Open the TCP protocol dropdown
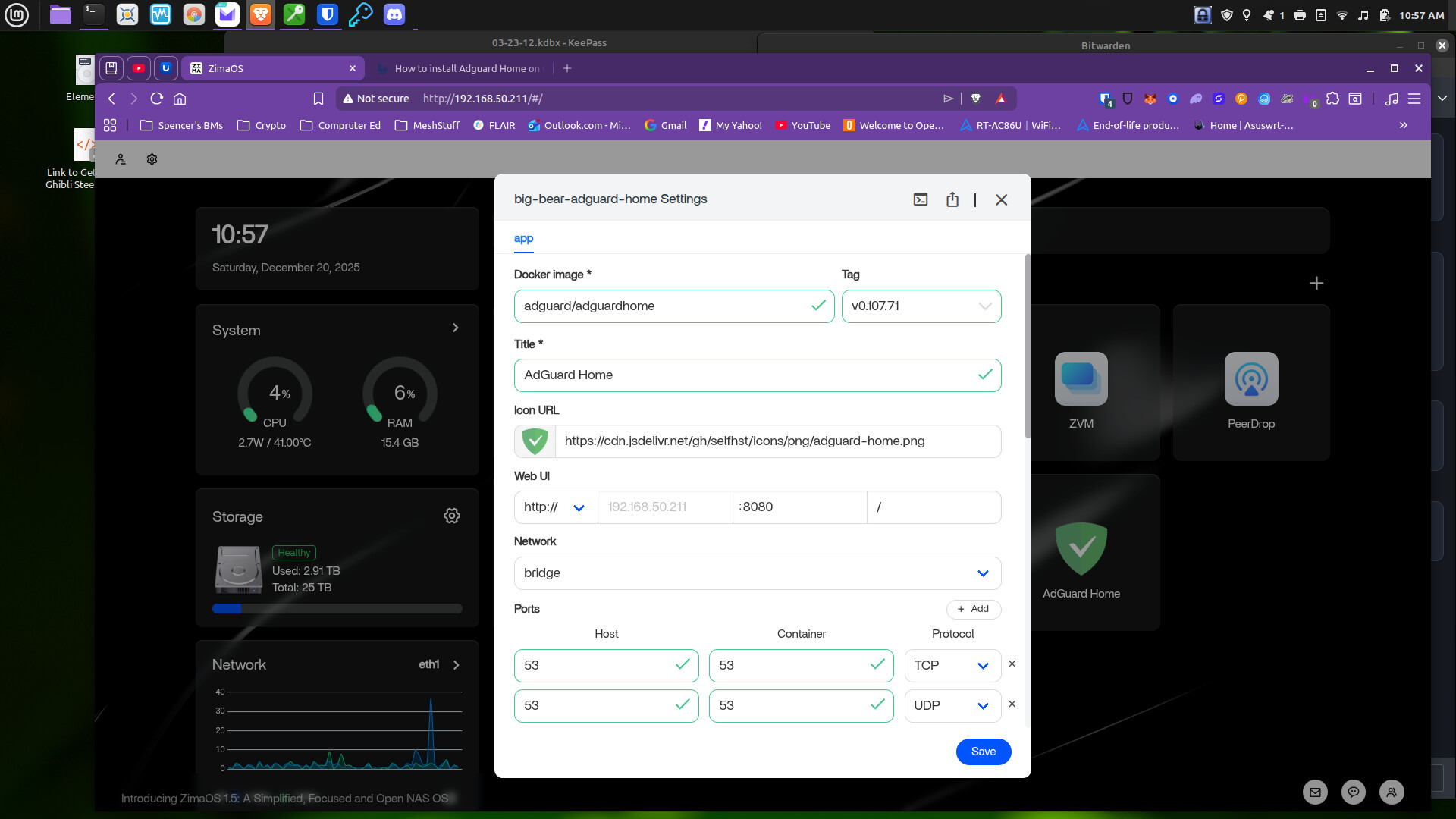Screen dimensions: 1456x819 [952, 665]
